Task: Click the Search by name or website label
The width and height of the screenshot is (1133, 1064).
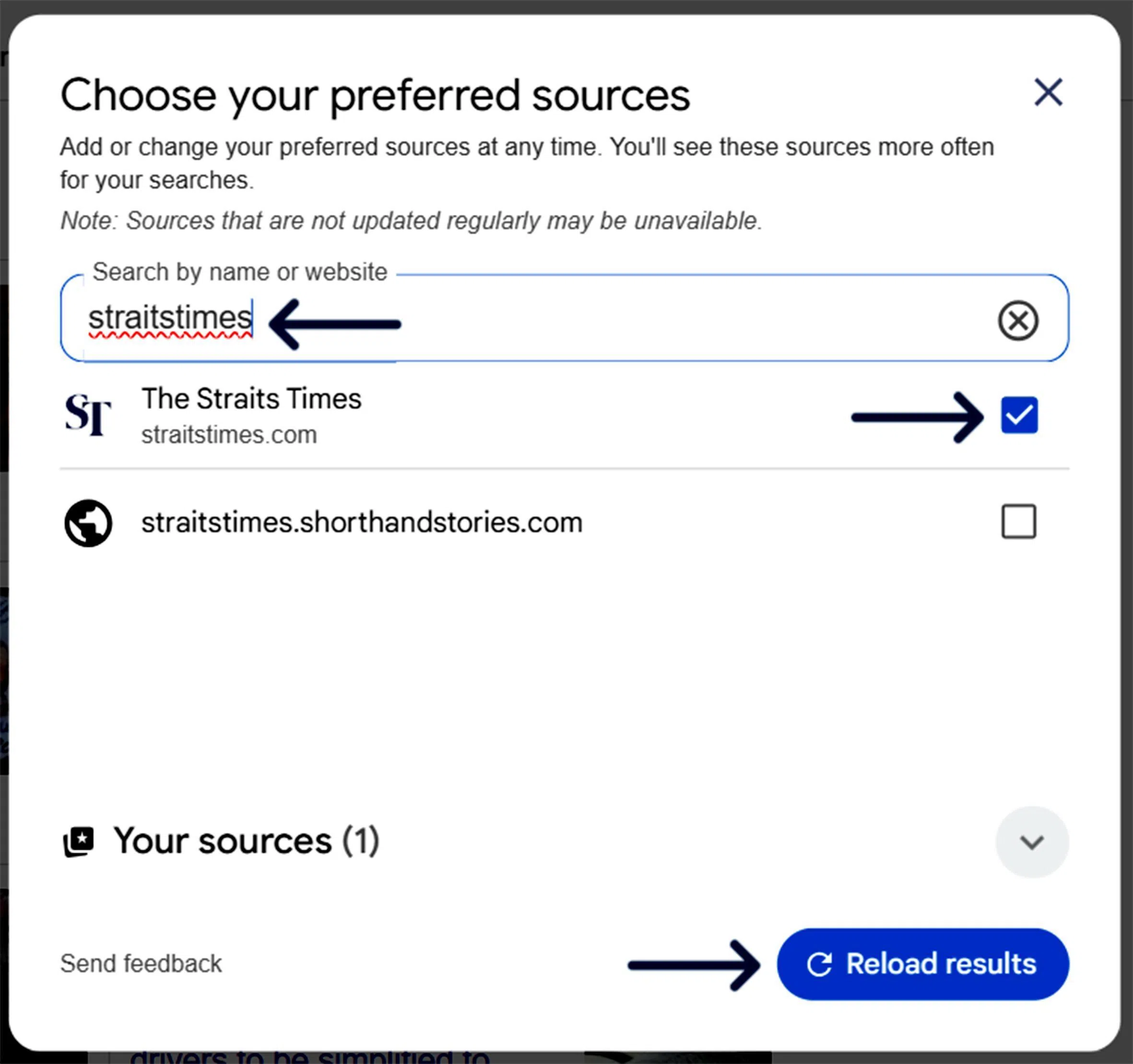Action: pos(240,272)
